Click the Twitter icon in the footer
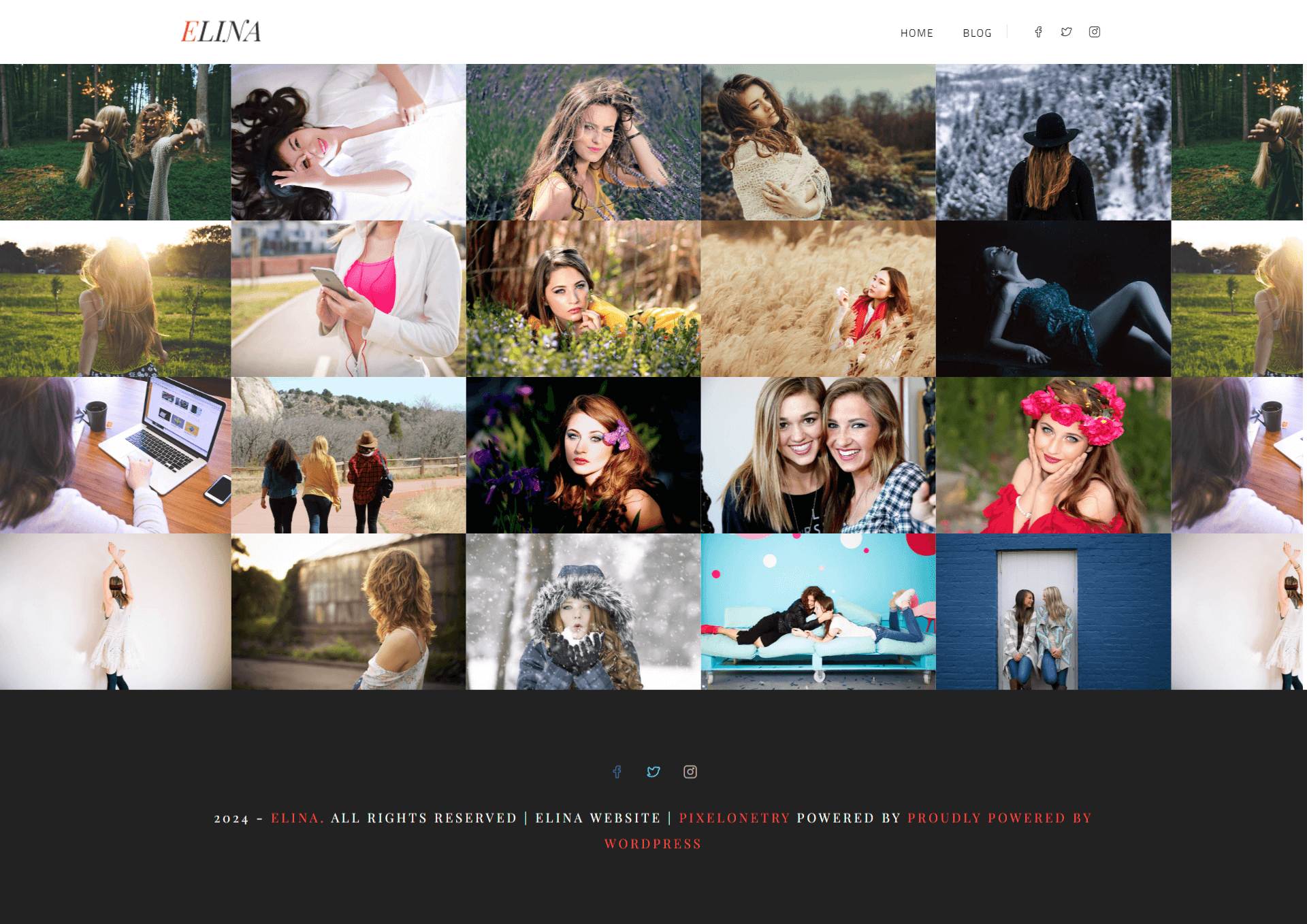The height and width of the screenshot is (924, 1307). click(653, 771)
